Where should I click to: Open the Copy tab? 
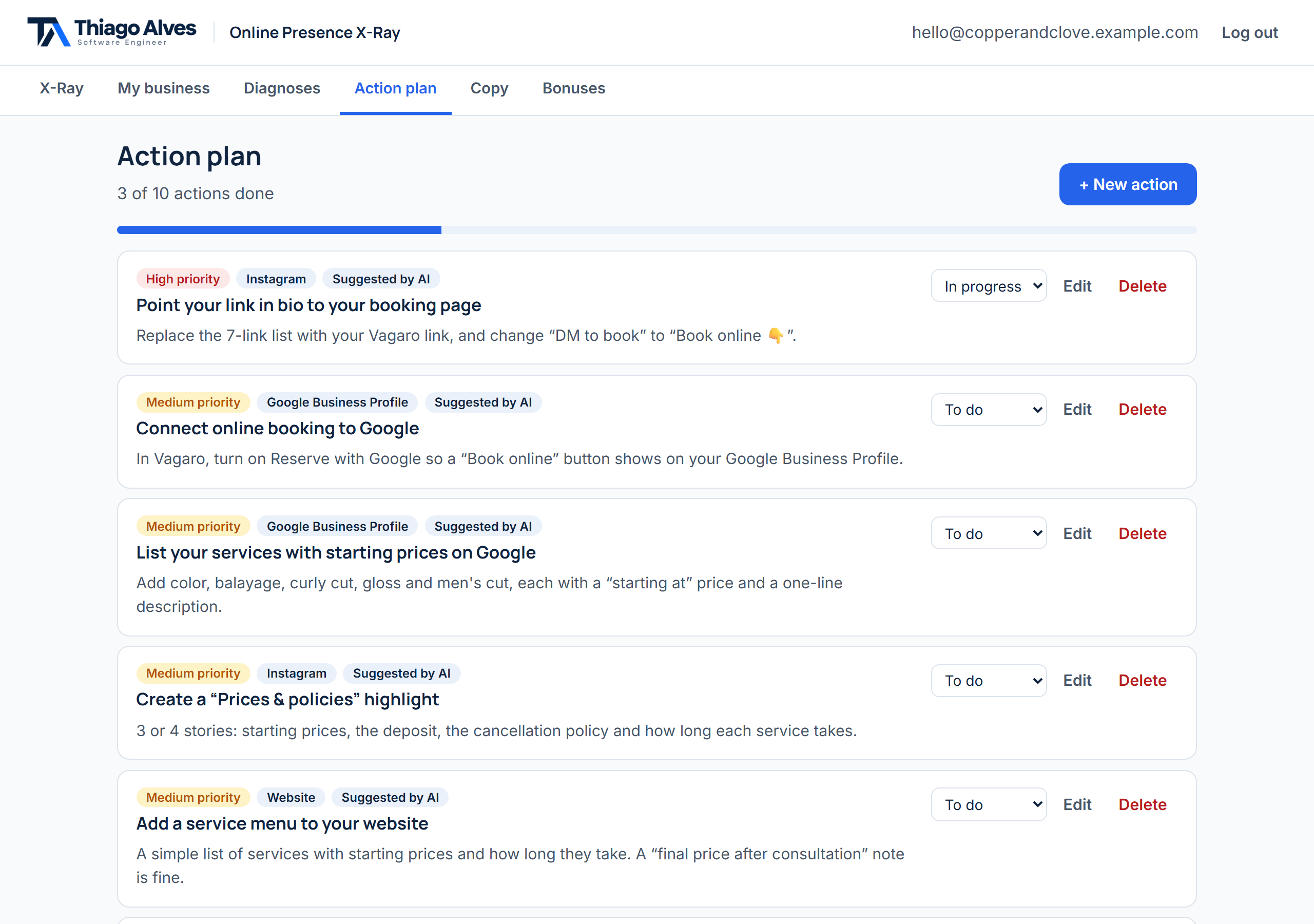click(x=489, y=88)
